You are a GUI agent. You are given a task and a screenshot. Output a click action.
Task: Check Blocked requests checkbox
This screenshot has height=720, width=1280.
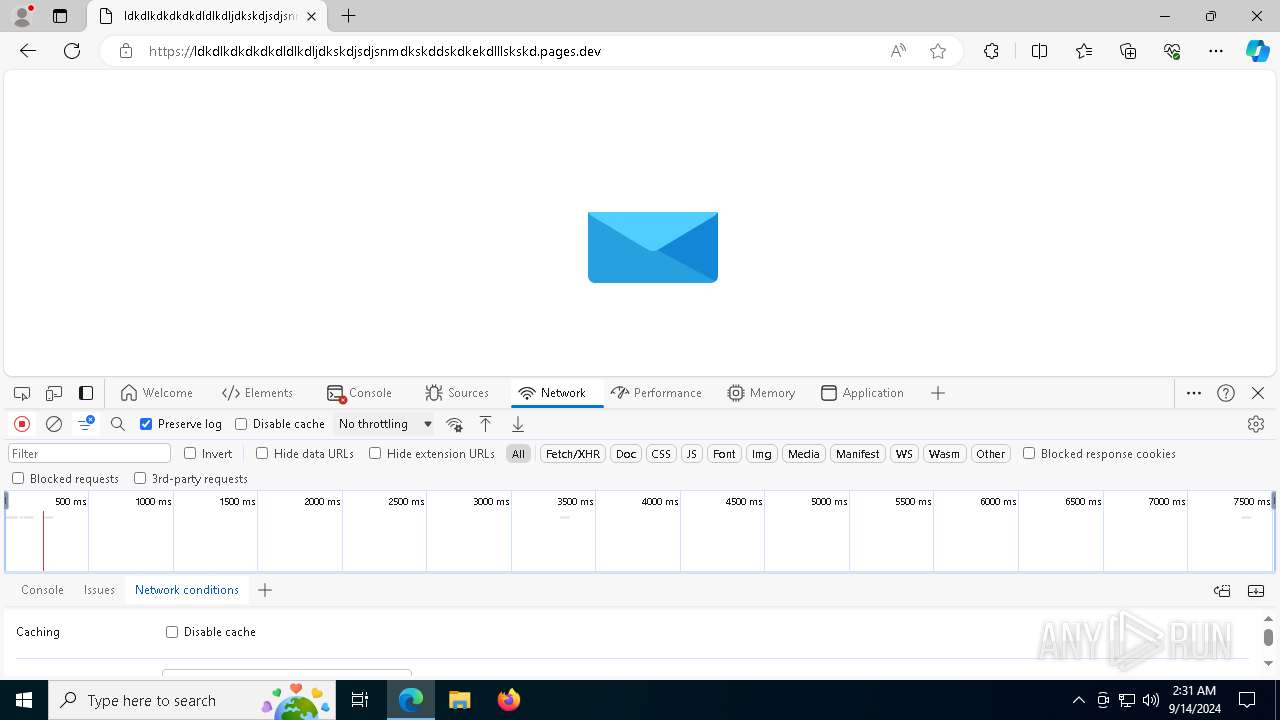[x=18, y=478]
